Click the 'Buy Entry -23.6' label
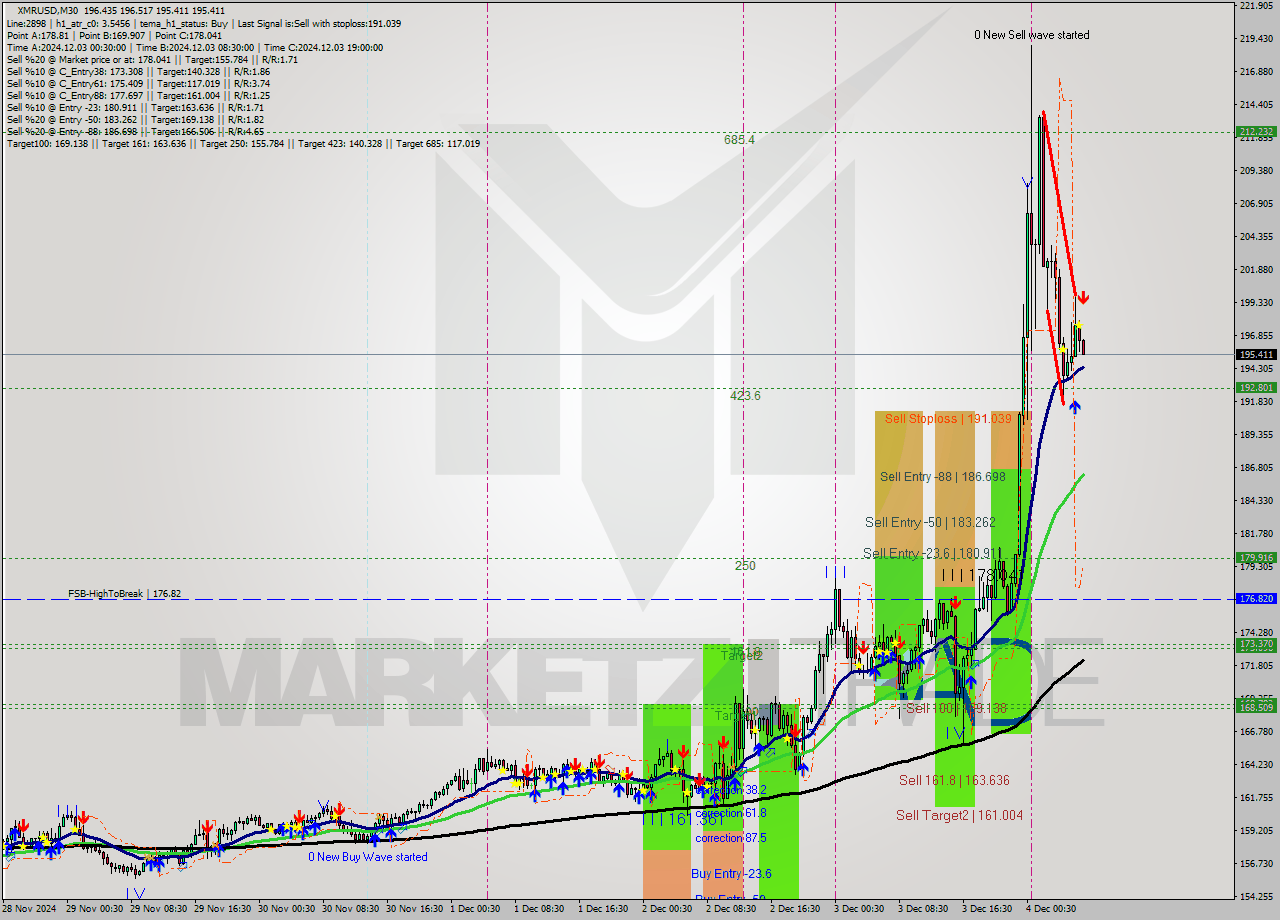 [x=729, y=874]
